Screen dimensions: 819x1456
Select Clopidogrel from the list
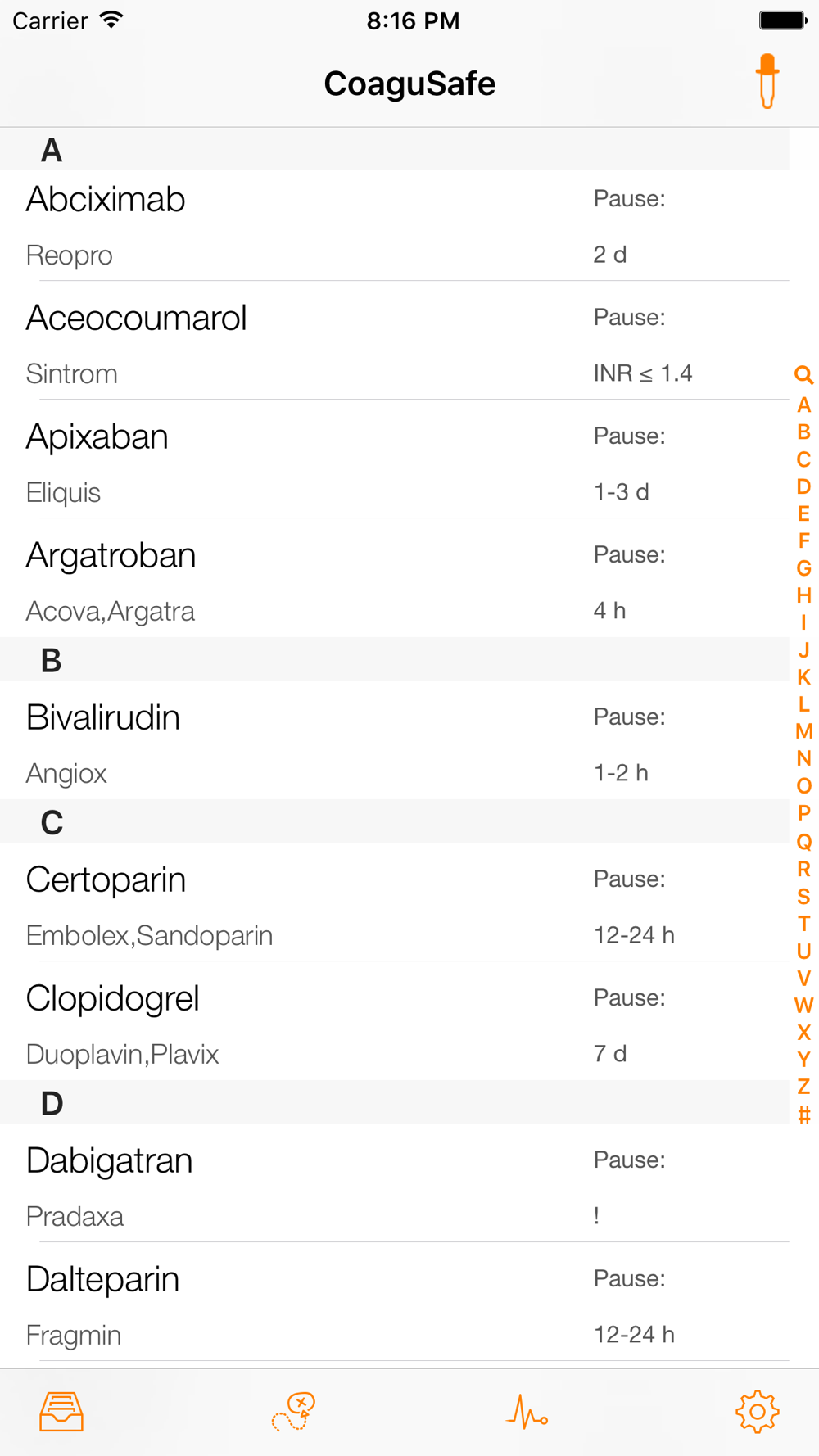393,1025
